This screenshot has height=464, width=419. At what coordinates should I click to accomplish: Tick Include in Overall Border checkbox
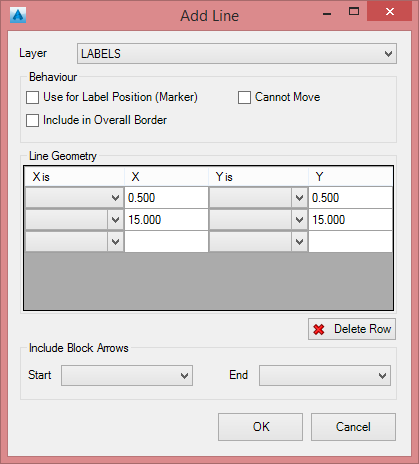pos(32,120)
